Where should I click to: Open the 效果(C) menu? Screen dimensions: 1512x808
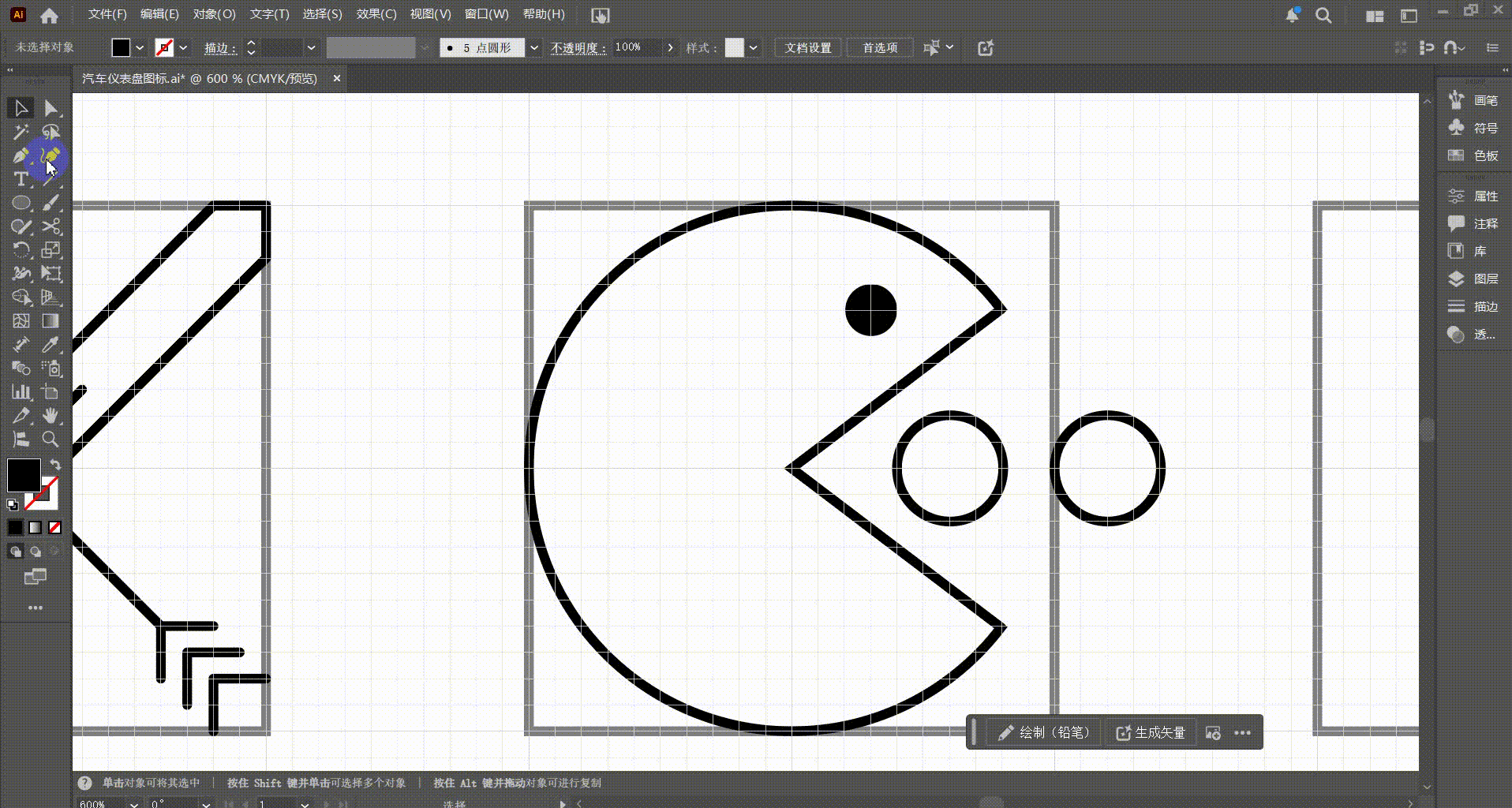(376, 14)
